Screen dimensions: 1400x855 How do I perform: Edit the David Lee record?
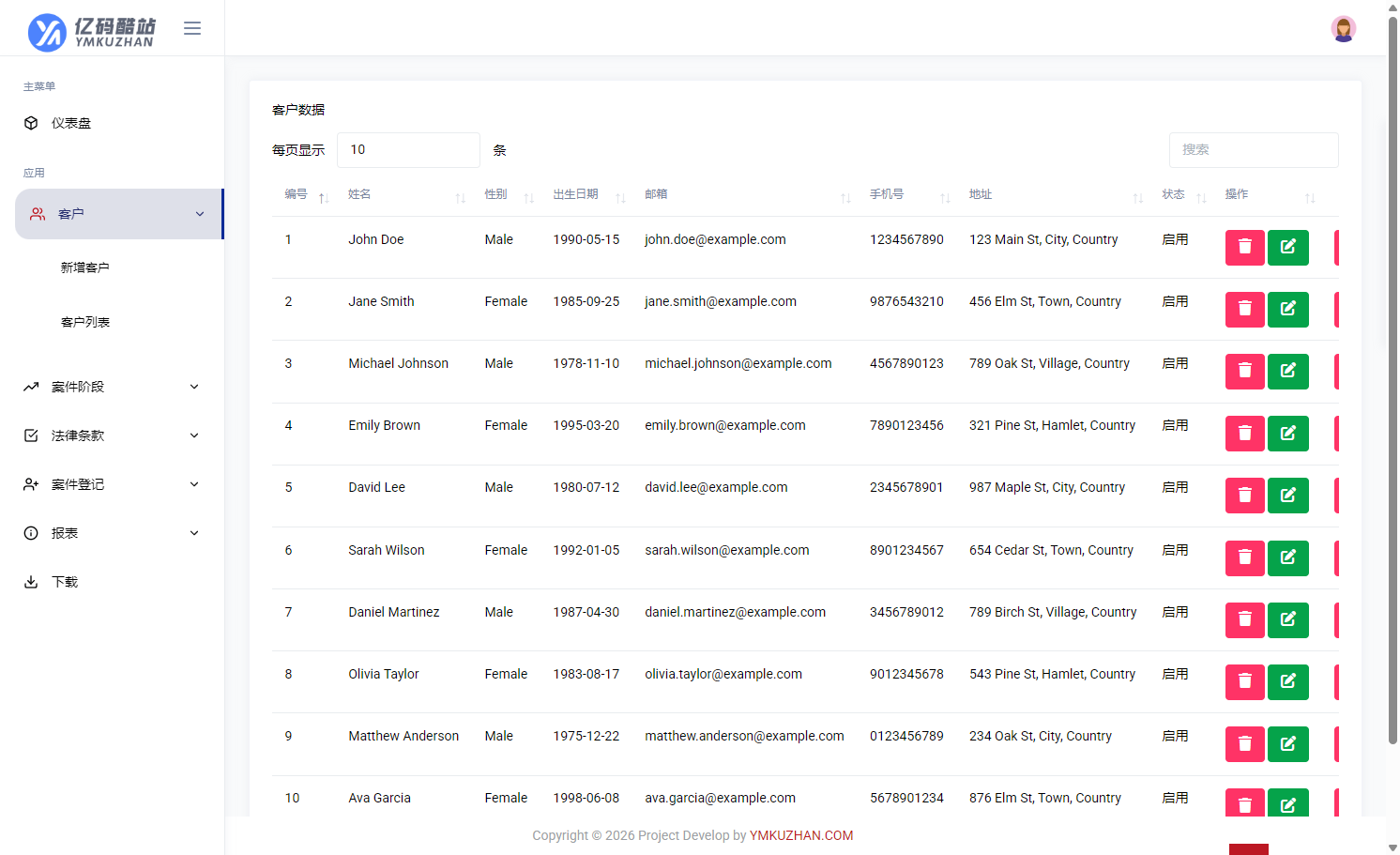click(x=1287, y=495)
